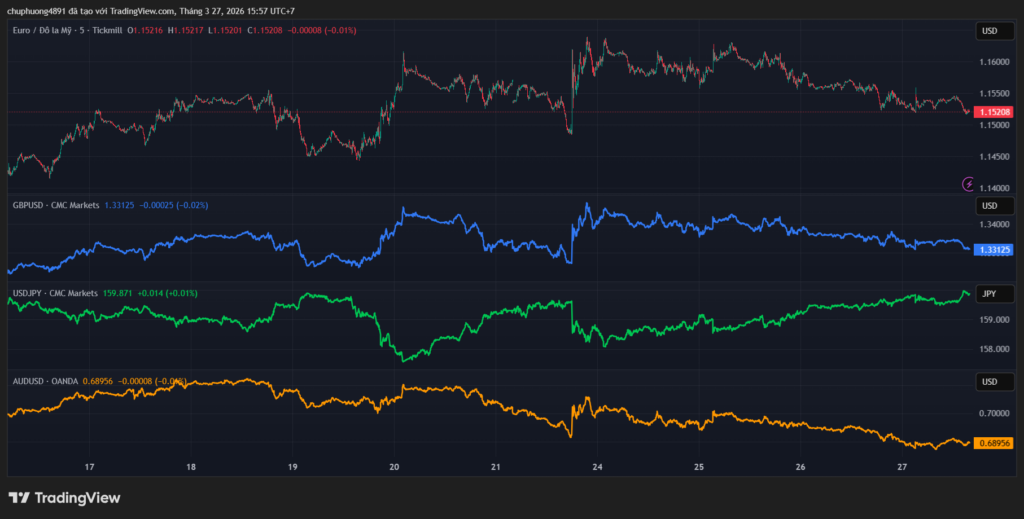Select the AUDUSD OANDA legend label
Image resolution: width=1024 pixels, height=519 pixels.
(x=44, y=381)
